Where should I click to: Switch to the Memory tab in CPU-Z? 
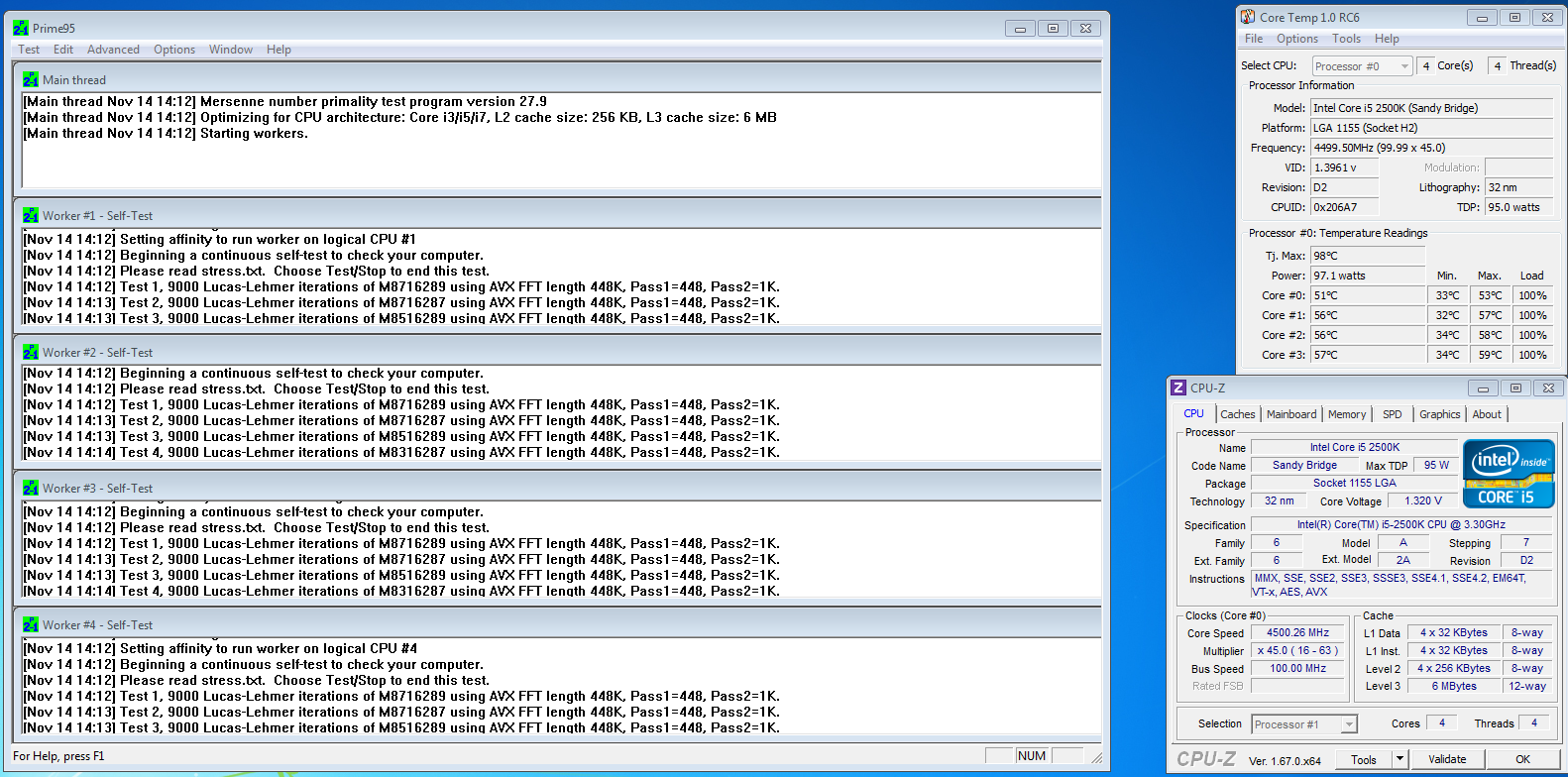click(1347, 414)
